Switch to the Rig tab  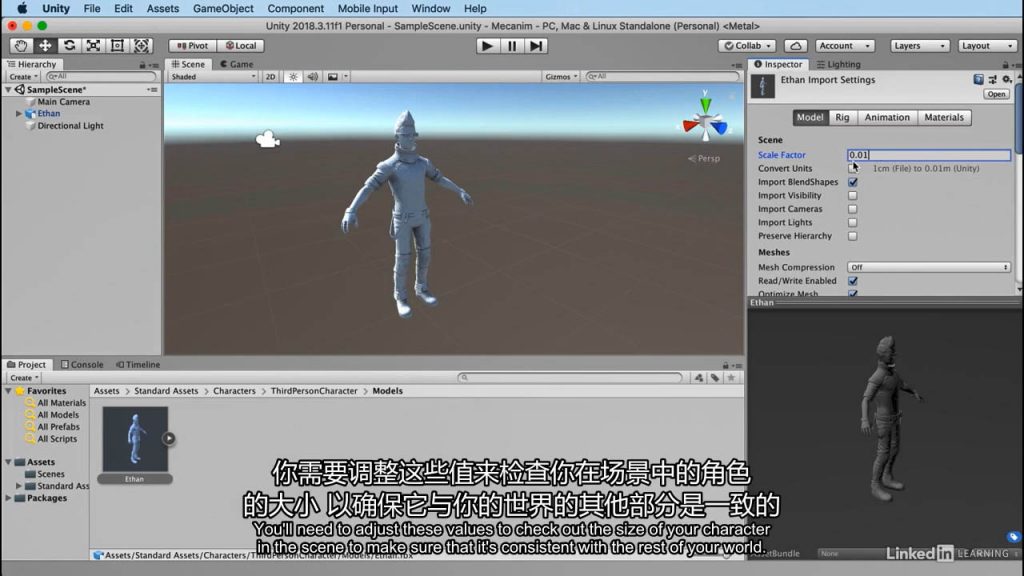842,117
